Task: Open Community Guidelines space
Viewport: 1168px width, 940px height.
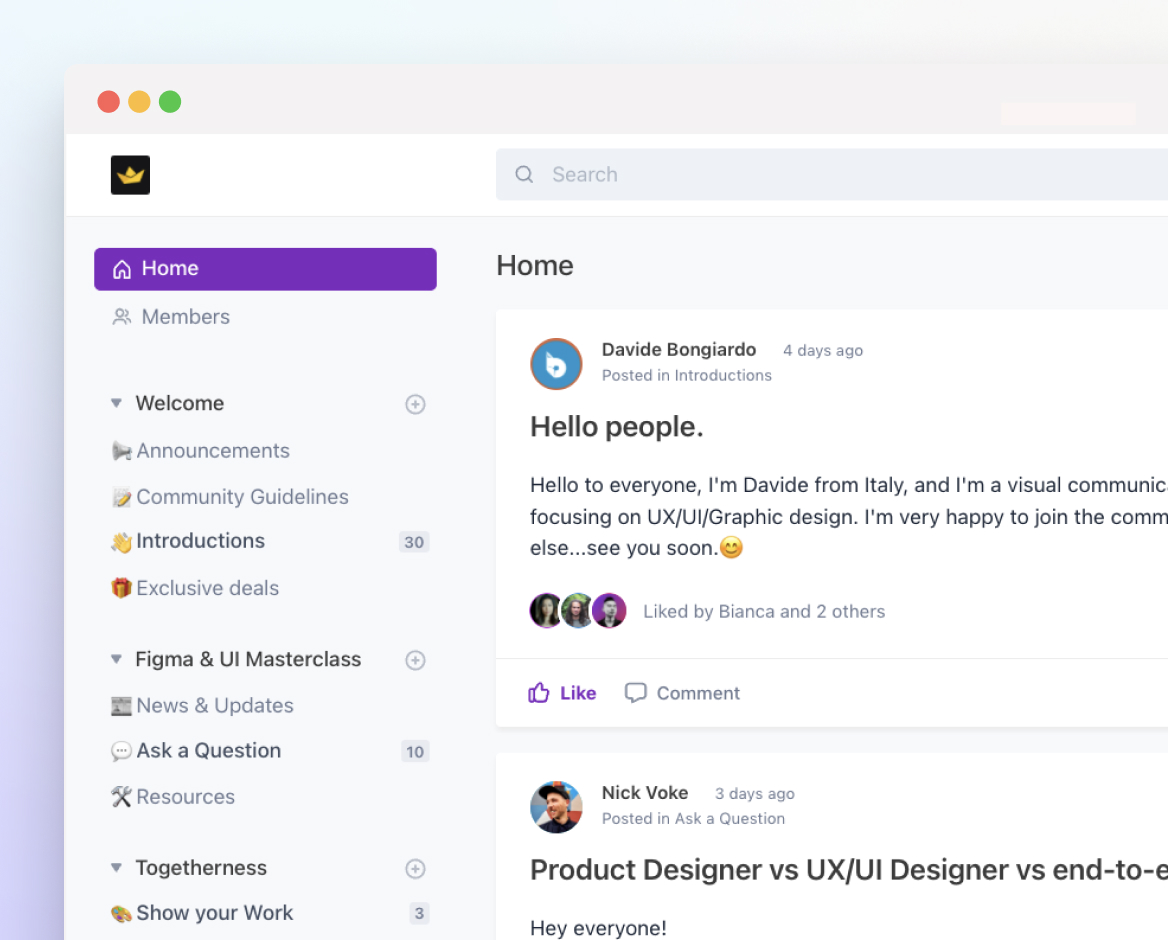Action: tap(242, 497)
